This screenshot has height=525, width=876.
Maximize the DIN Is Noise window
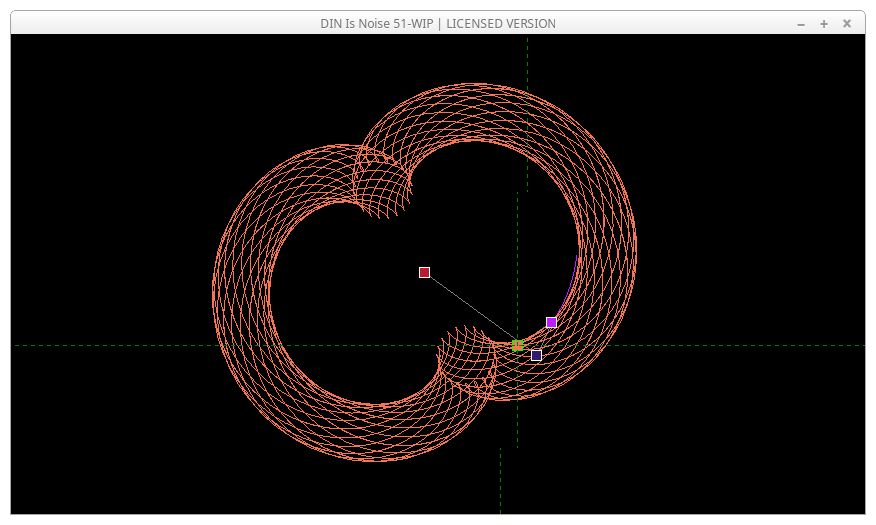pos(824,24)
